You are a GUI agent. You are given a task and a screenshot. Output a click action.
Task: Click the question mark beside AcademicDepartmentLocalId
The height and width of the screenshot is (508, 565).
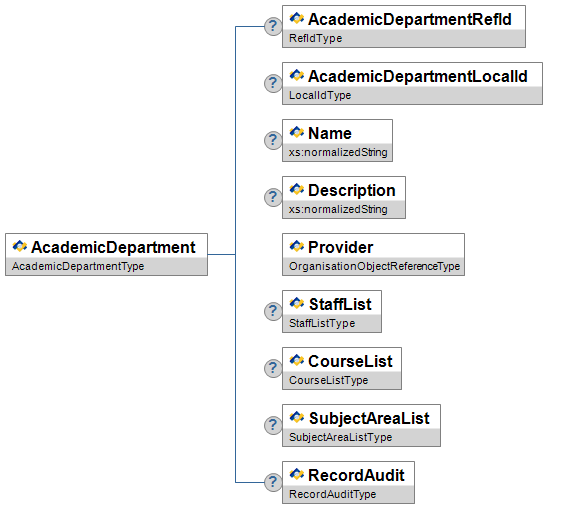[x=273, y=83]
